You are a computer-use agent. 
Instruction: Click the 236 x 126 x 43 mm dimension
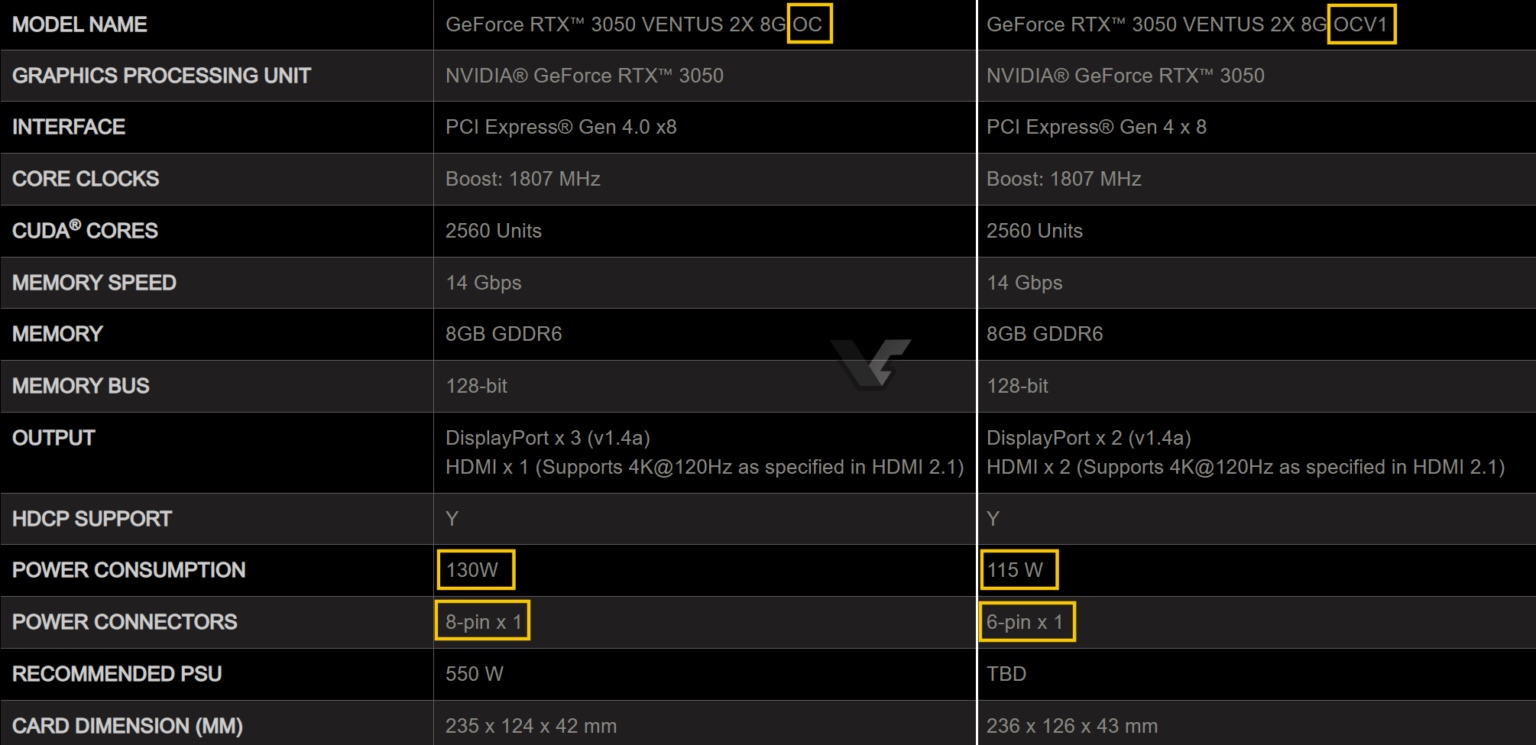[1072, 726]
